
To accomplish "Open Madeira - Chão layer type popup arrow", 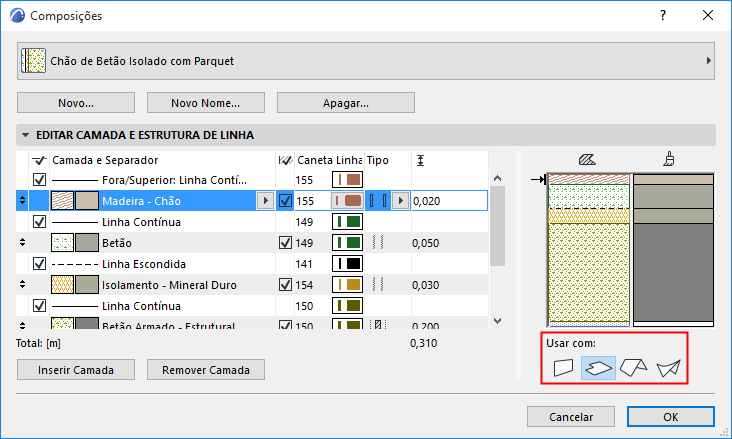I will click(400, 201).
